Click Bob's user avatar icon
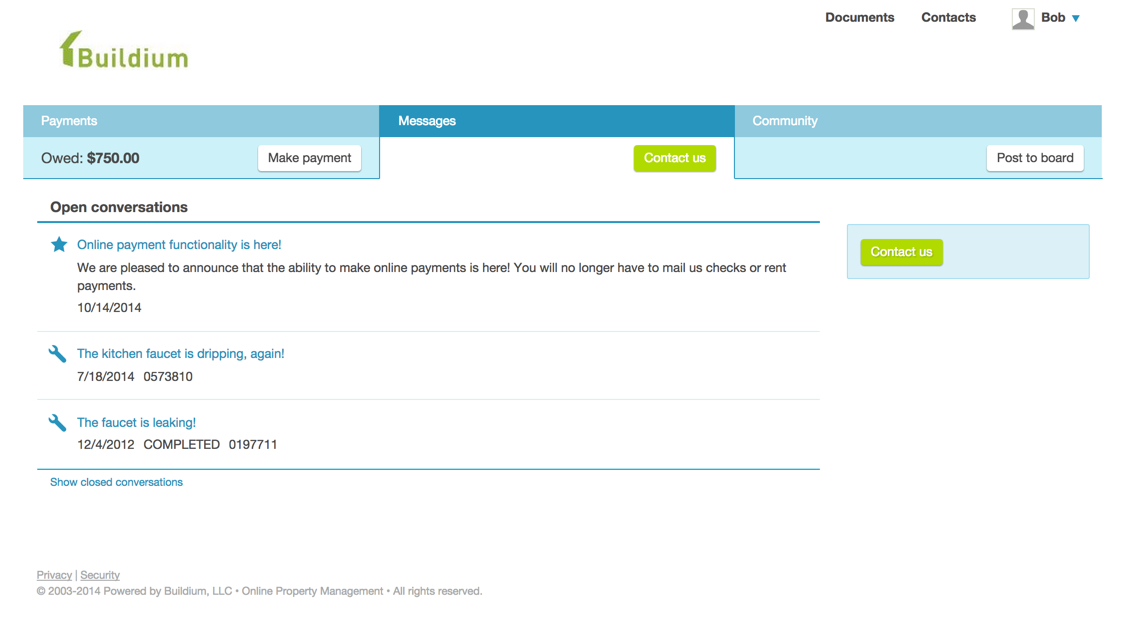 pos(1022,18)
